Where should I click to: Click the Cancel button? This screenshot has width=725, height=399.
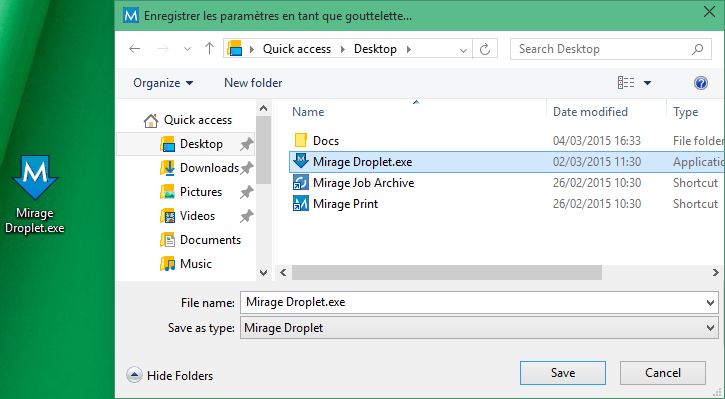tap(663, 373)
